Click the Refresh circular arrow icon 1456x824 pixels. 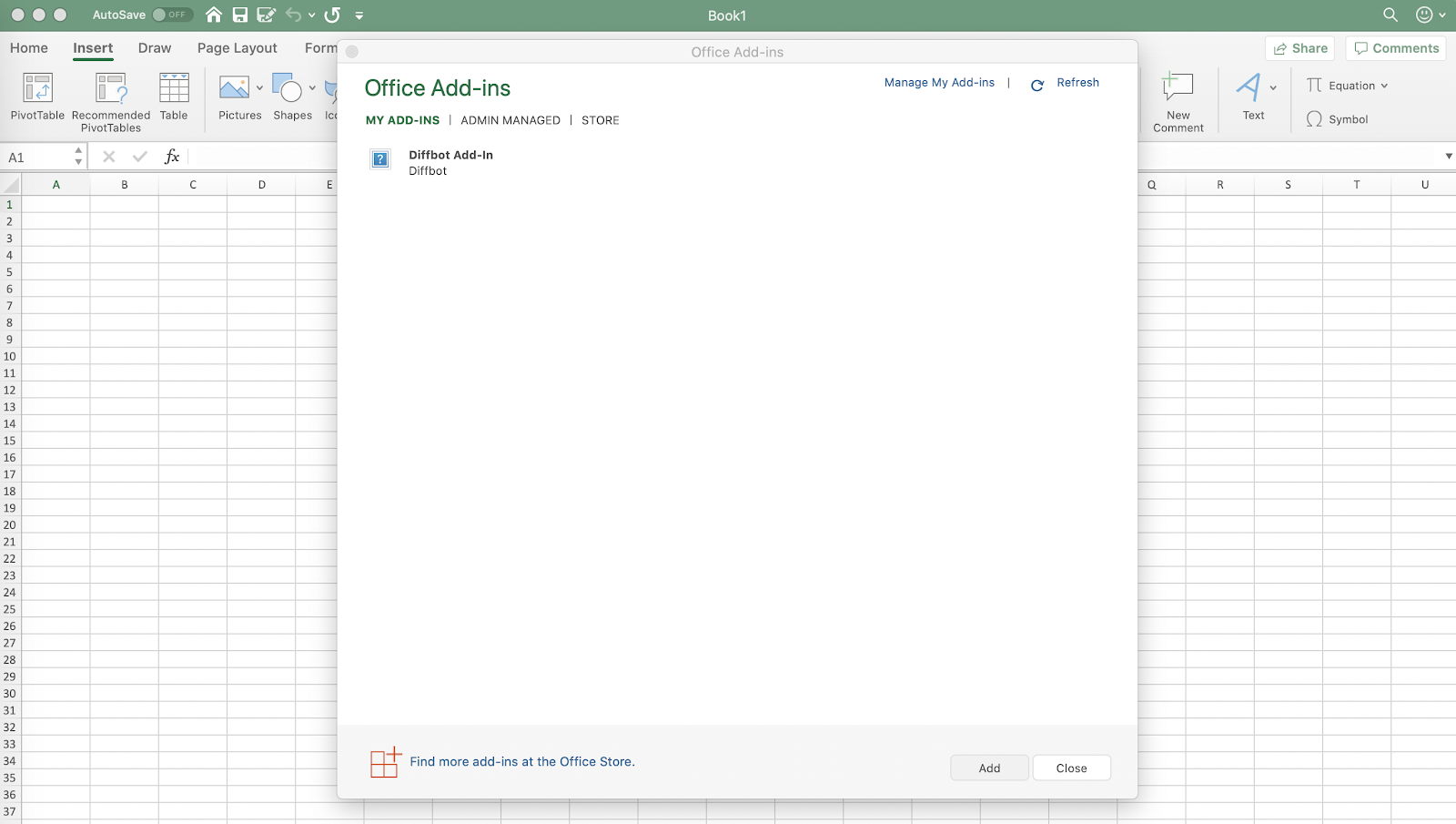coord(1036,86)
